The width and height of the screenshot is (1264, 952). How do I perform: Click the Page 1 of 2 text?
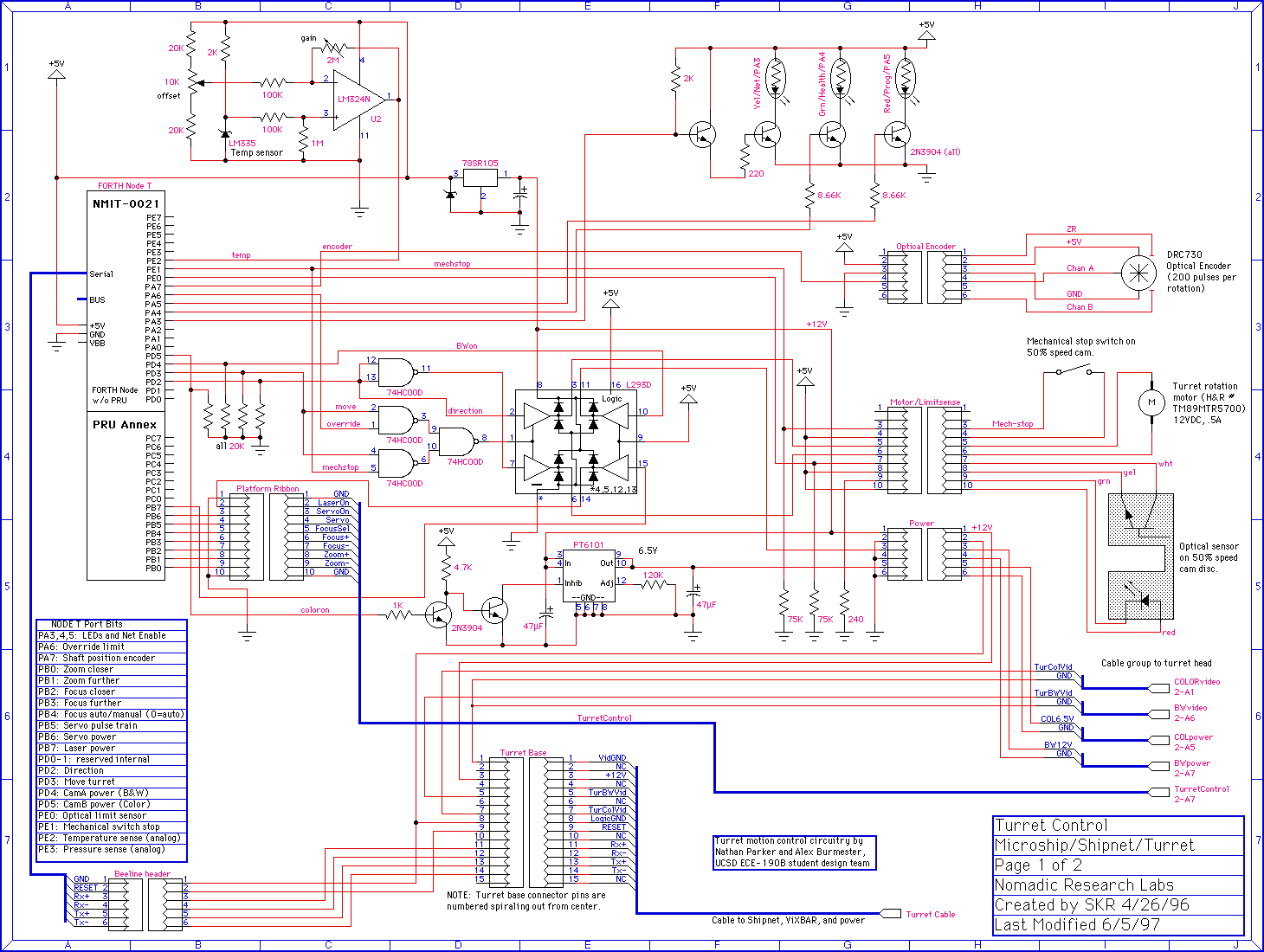click(1038, 865)
